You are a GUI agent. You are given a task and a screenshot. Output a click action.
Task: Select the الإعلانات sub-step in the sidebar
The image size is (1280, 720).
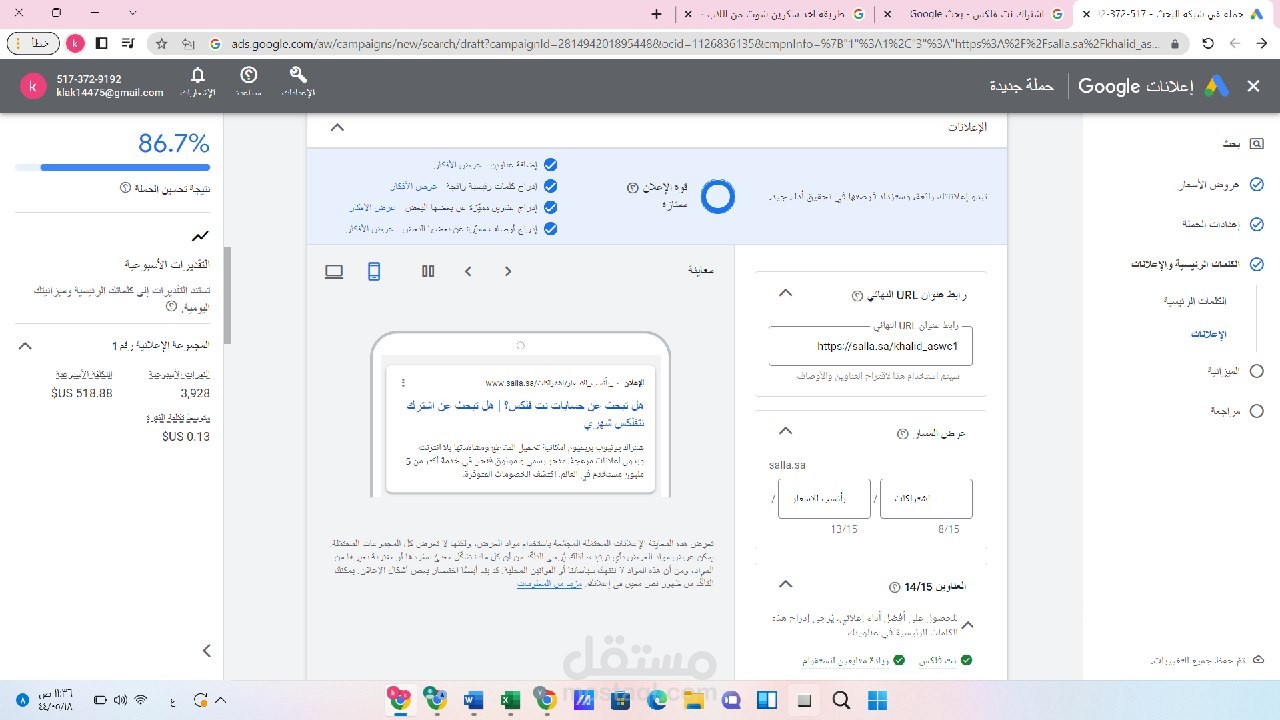[1209, 334]
